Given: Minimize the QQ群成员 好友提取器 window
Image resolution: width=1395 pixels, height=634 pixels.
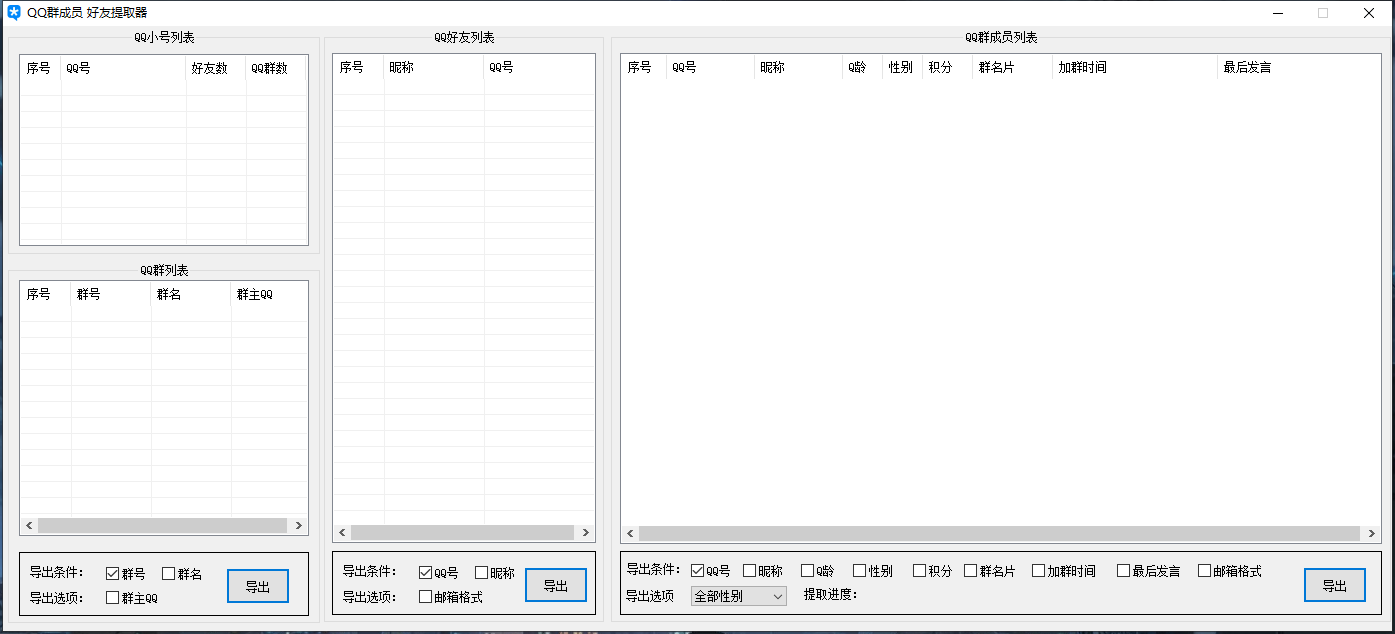Looking at the screenshot, I should 1278,13.
